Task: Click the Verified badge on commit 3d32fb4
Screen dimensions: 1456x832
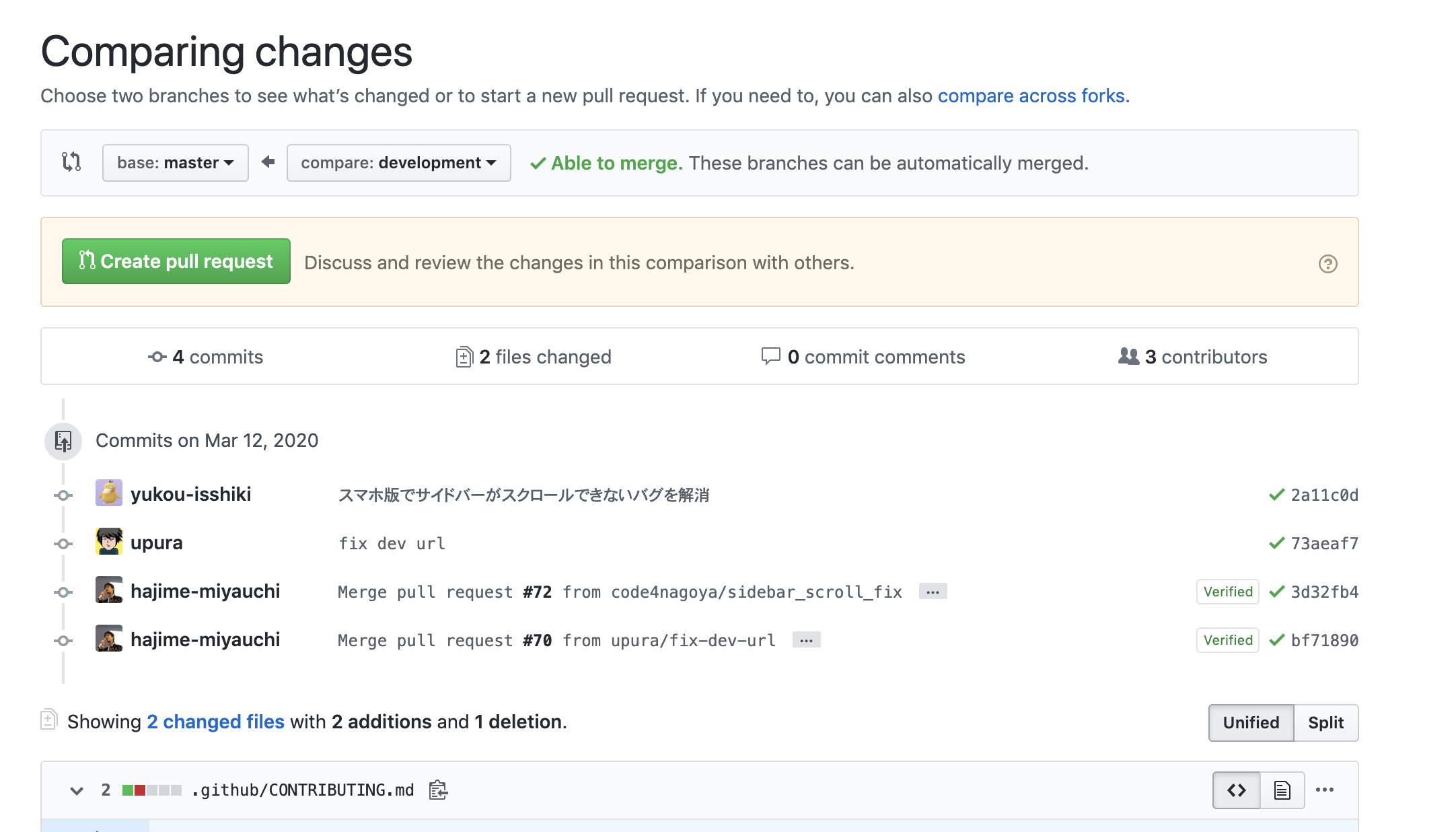Action: (x=1227, y=592)
